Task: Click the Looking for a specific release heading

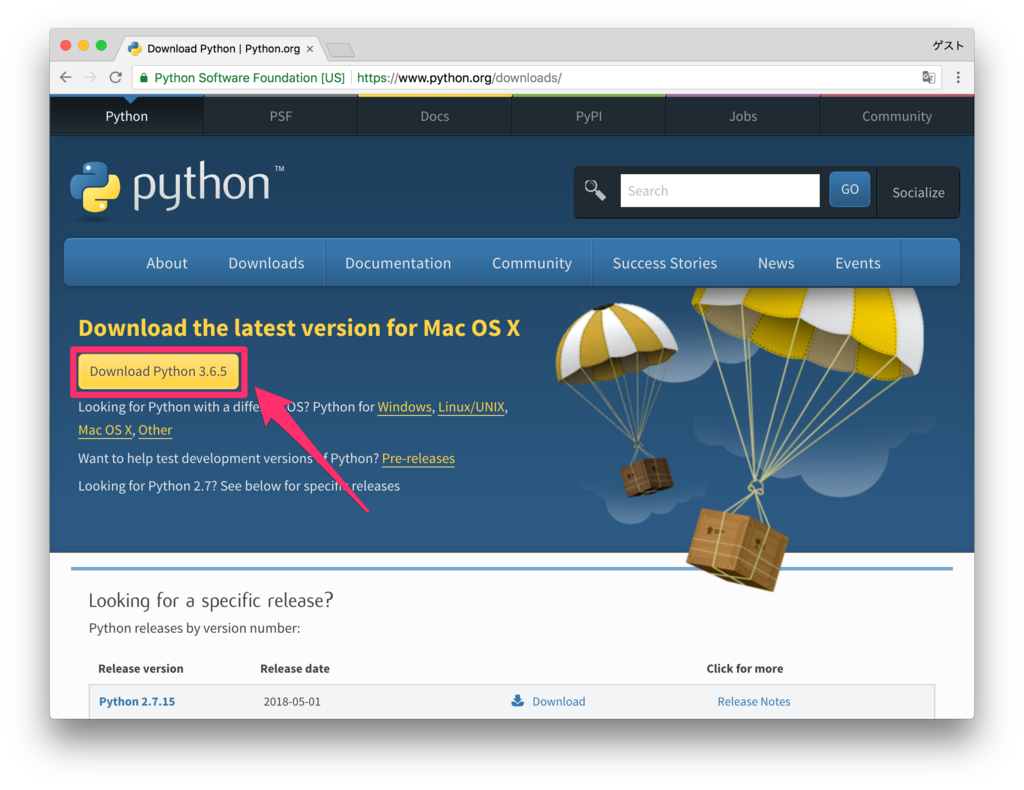Action: click(210, 600)
